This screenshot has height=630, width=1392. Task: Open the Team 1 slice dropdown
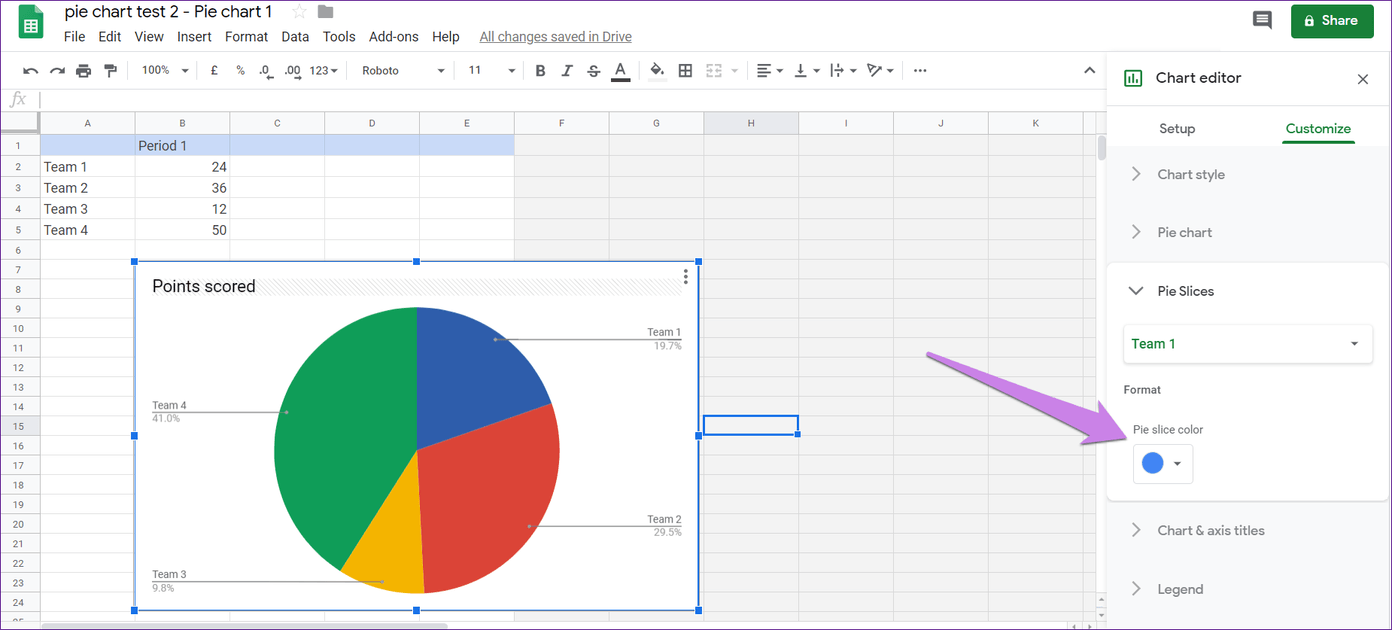point(1248,344)
